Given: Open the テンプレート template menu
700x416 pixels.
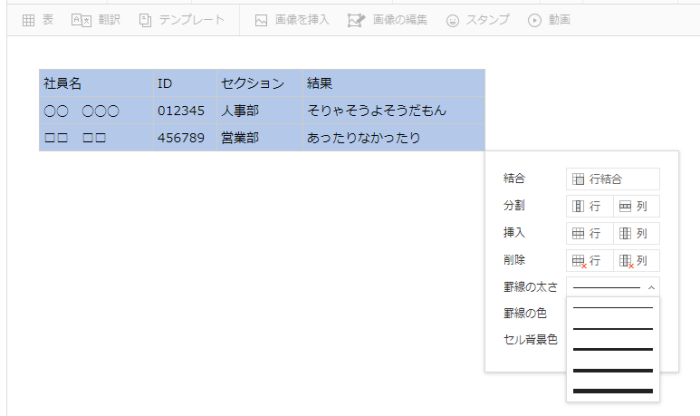Looking at the screenshot, I should (x=181, y=20).
